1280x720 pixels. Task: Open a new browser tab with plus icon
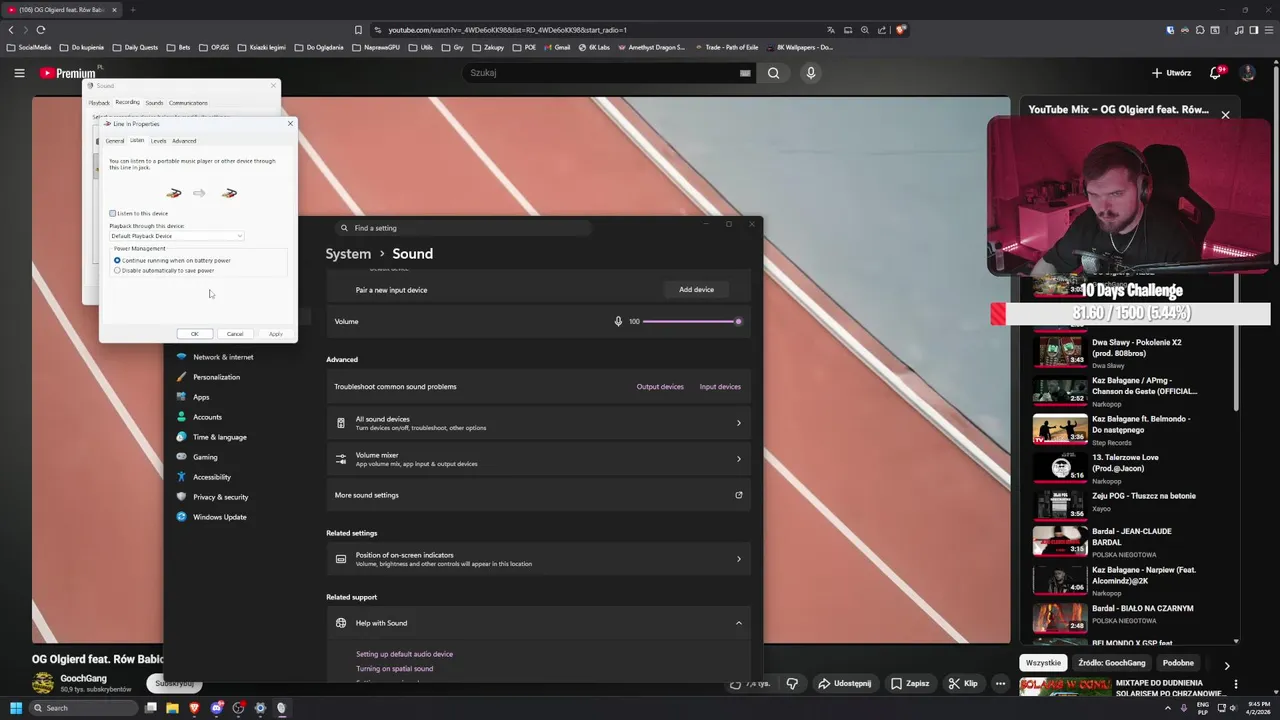click(132, 10)
